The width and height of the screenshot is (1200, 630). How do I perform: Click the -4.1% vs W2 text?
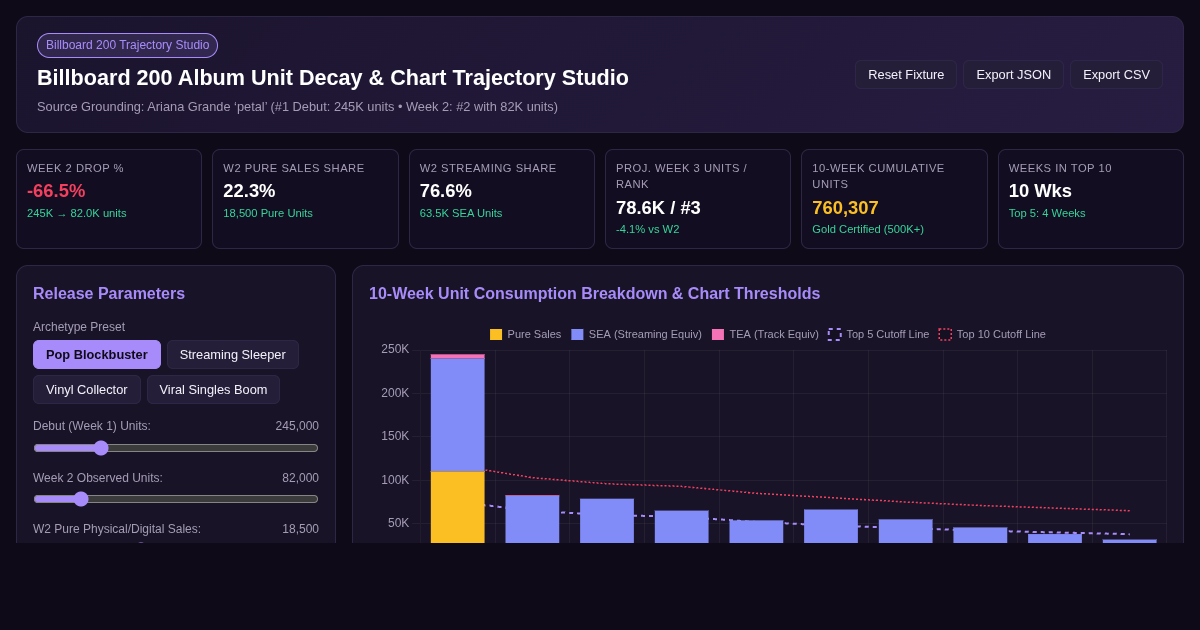point(647,229)
